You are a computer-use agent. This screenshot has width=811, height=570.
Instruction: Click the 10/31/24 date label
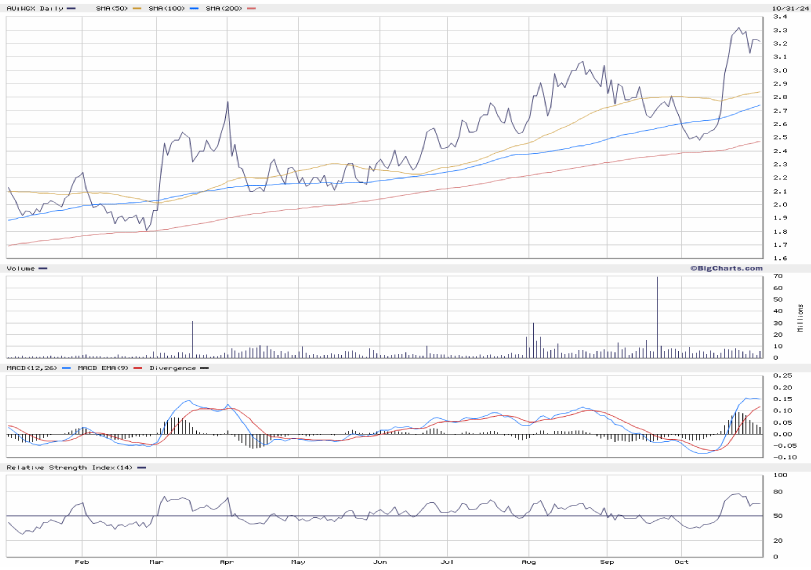[787, 8]
